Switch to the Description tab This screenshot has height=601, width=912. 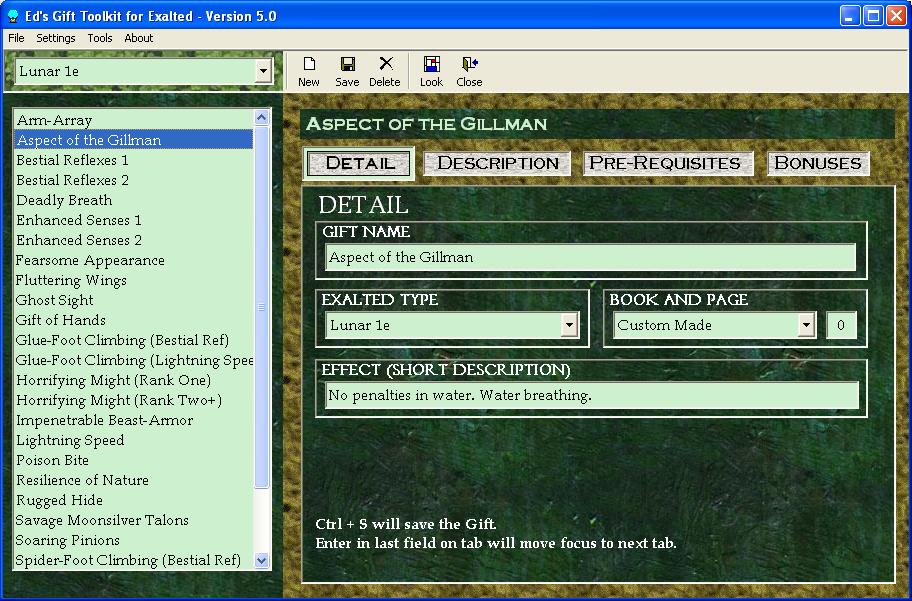(x=497, y=163)
